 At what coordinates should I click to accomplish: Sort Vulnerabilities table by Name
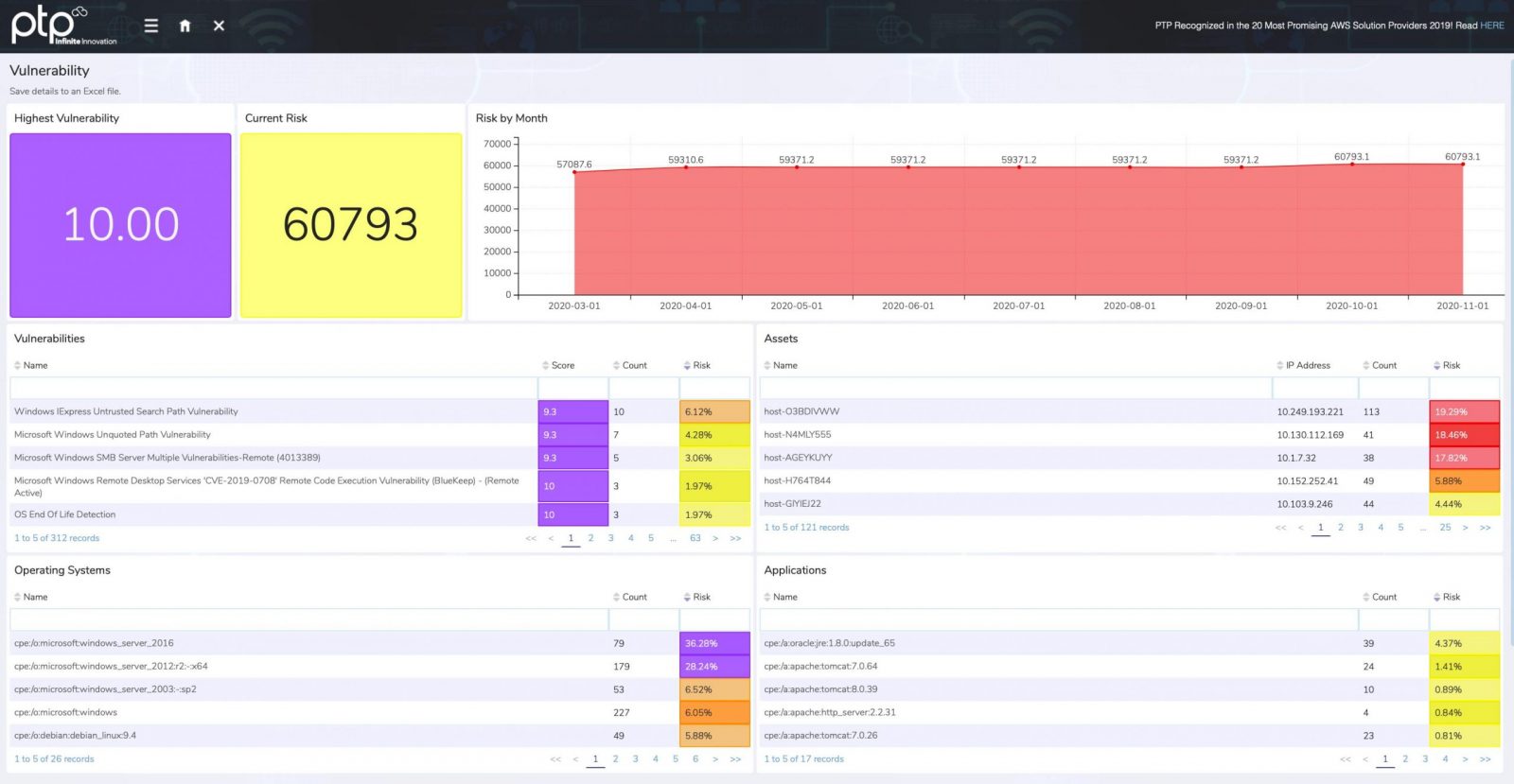pyautogui.click(x=35, y=365)
